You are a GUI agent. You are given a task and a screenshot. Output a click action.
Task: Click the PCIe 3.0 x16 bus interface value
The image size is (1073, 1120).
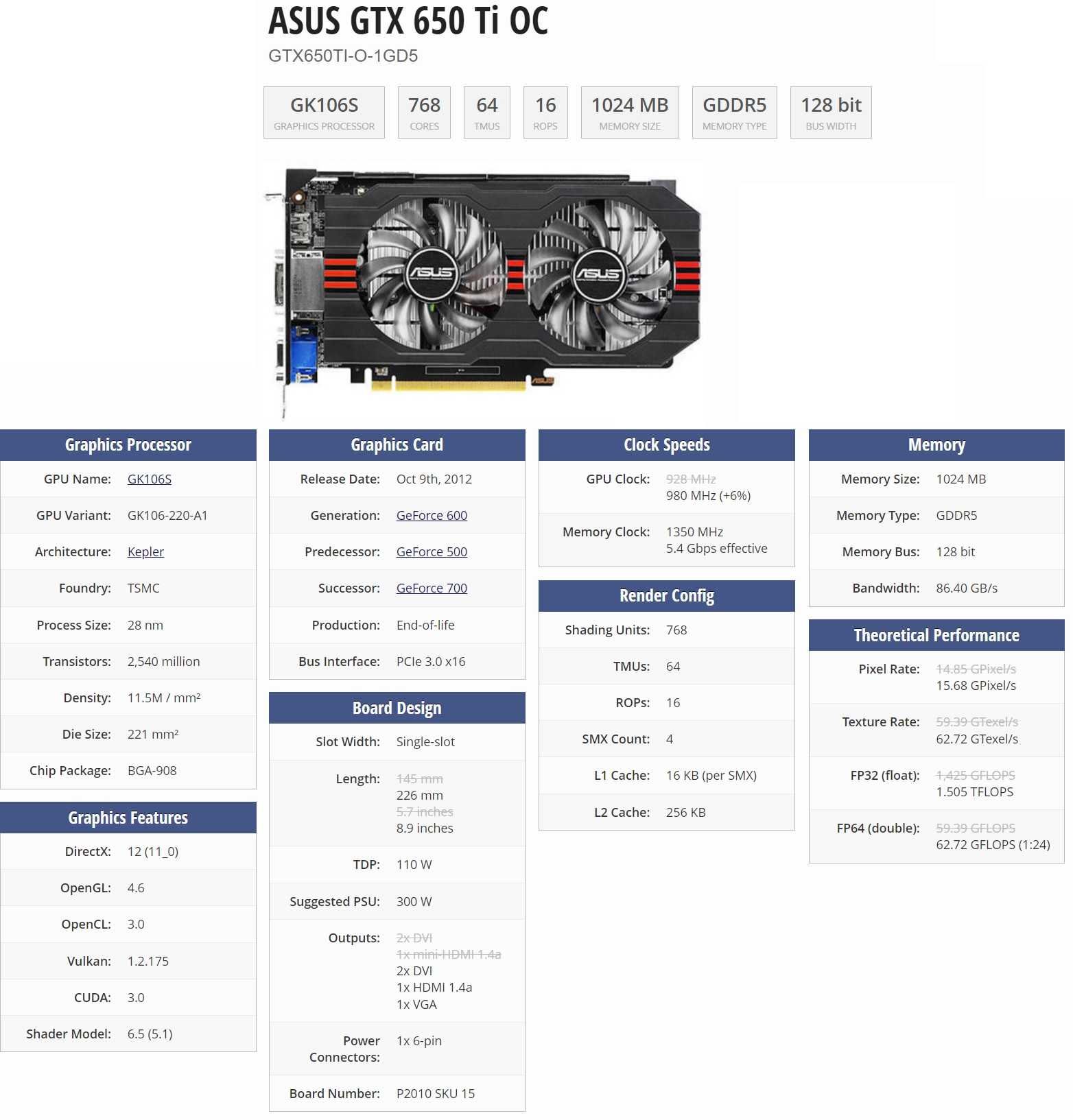point(431,661)
